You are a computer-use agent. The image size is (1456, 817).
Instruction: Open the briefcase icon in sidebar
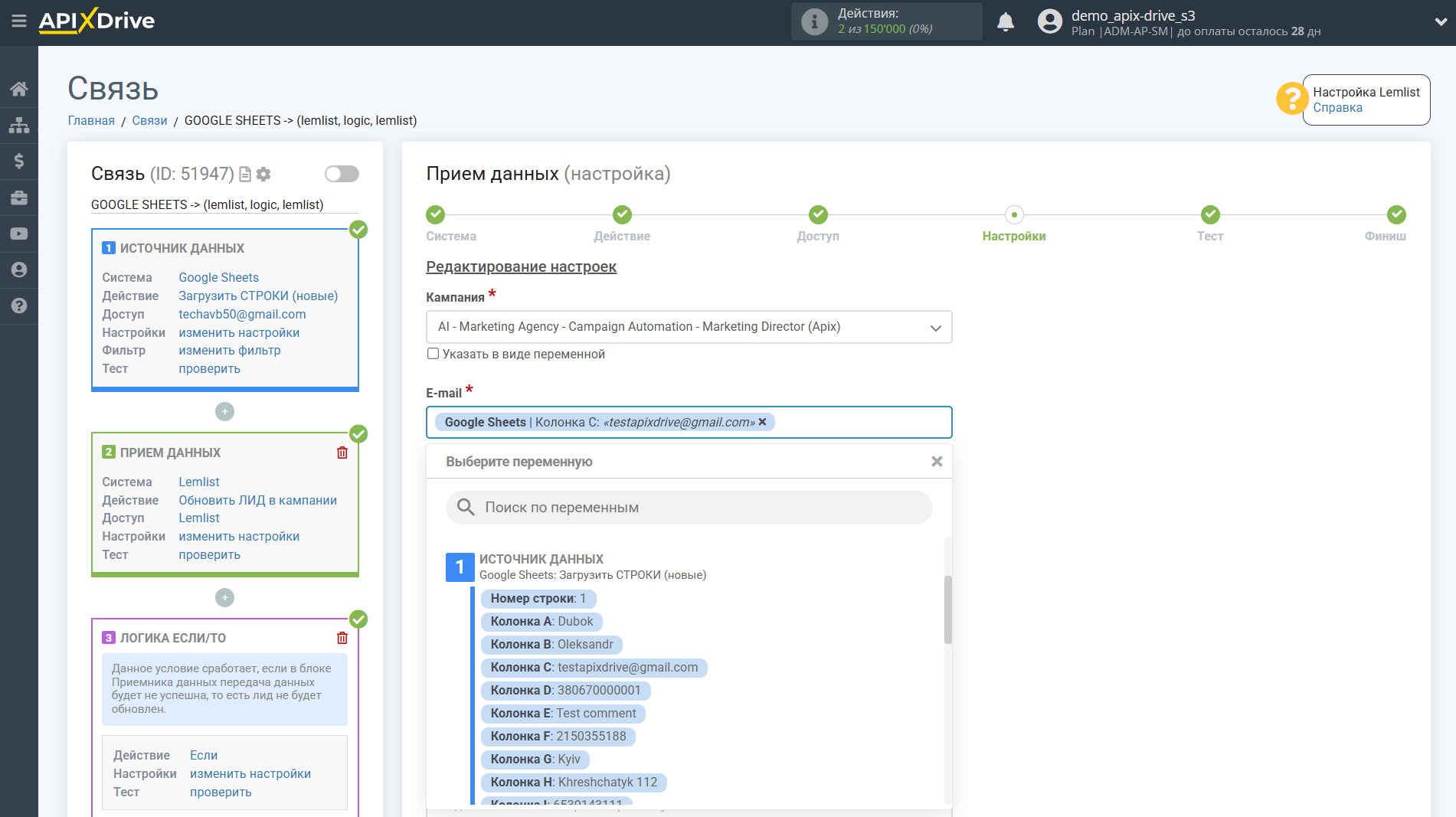[19, 198]
